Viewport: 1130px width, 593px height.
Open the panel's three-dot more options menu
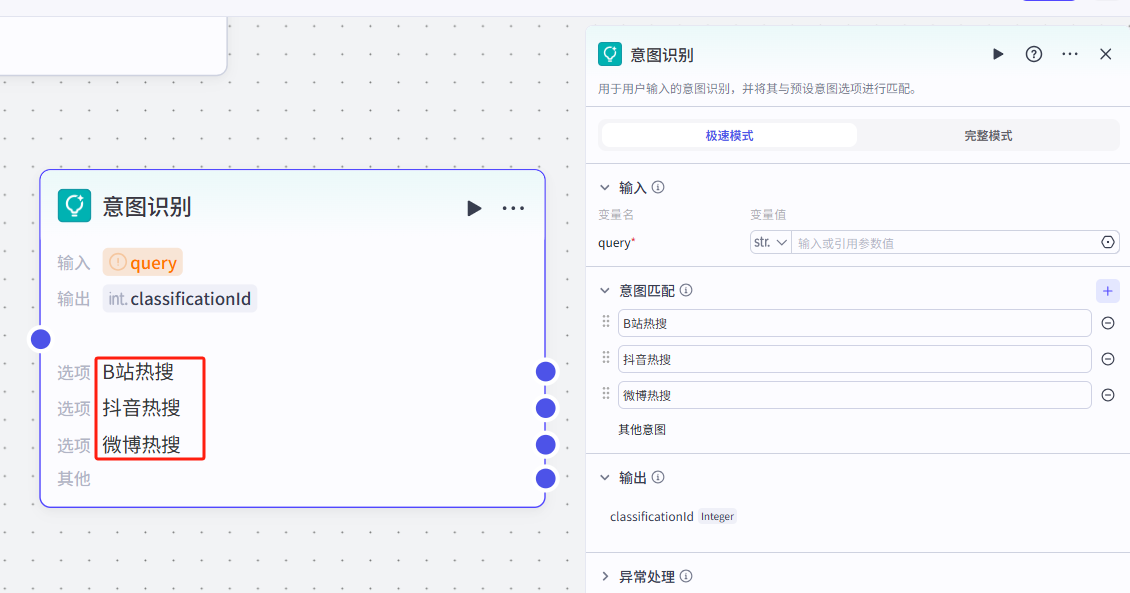(x=1070, y=54)
